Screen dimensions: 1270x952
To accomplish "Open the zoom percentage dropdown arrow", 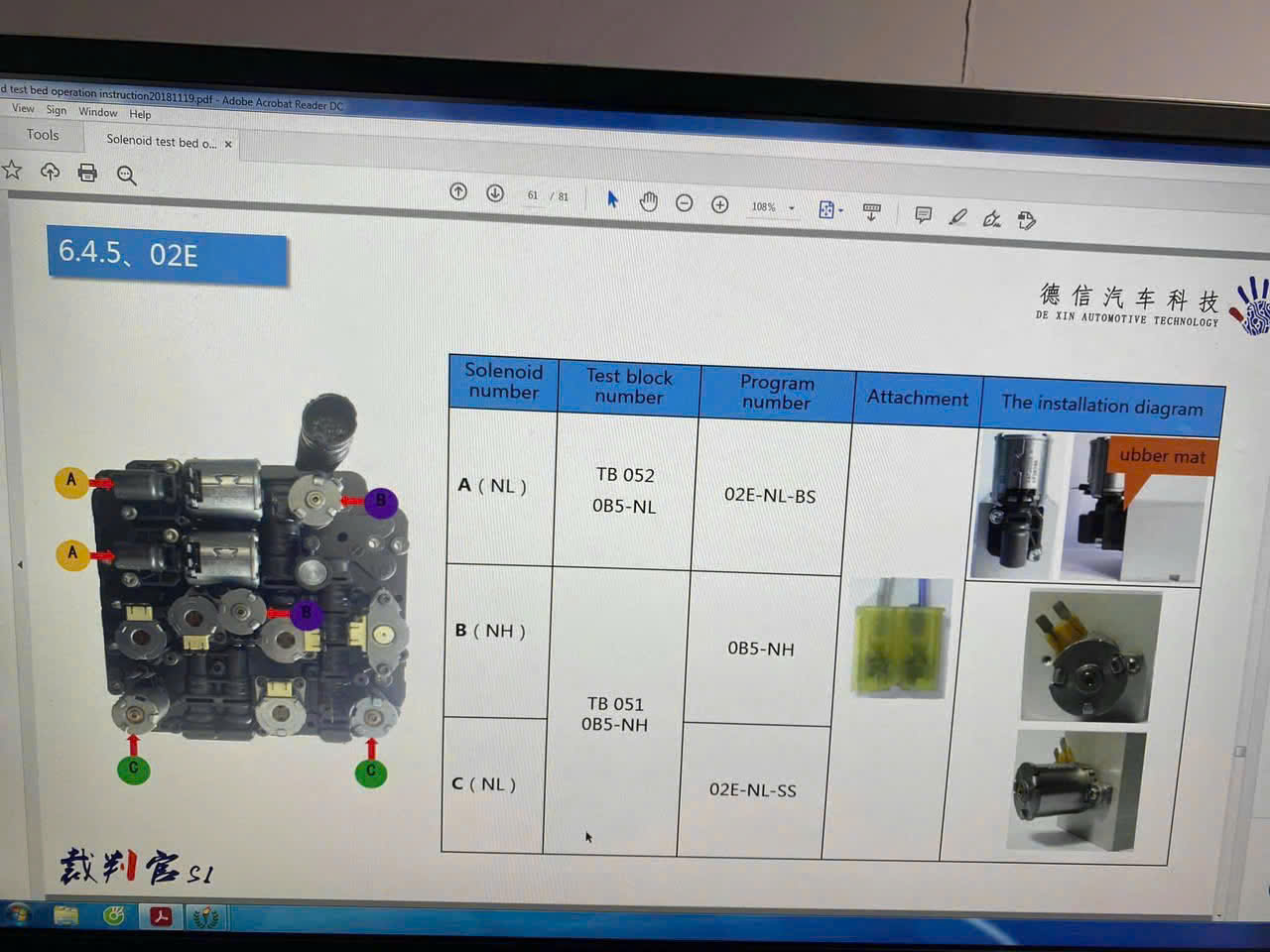I will coord(792,208).
